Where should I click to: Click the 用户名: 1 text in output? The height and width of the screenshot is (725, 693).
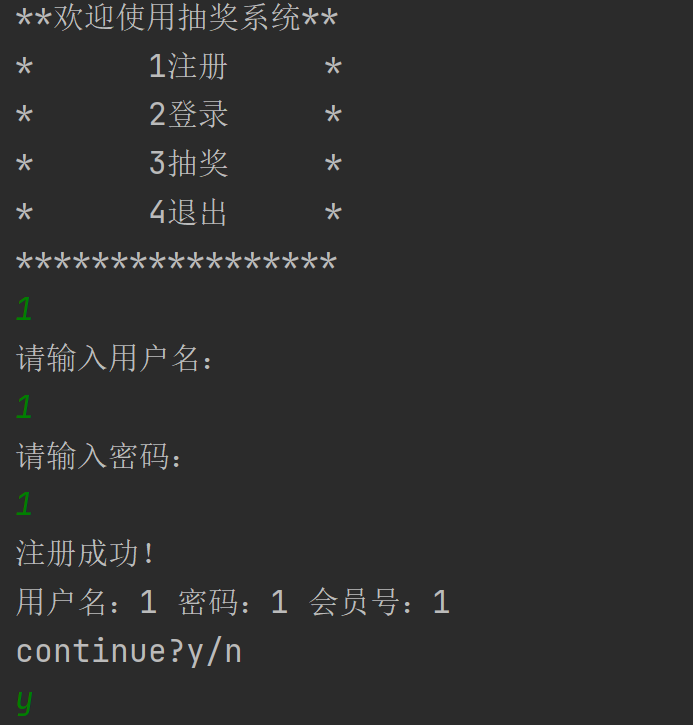coord(86,602)
